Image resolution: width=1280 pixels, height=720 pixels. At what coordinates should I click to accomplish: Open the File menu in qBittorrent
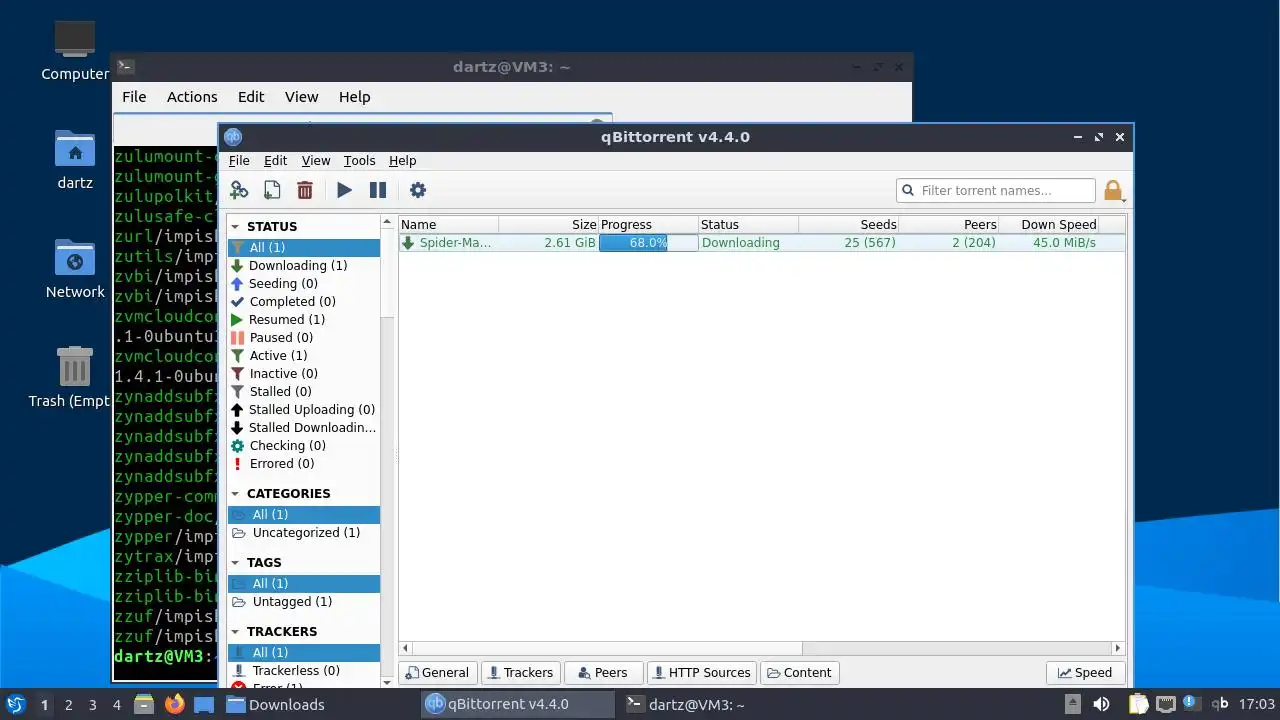[x=239, y=160]
